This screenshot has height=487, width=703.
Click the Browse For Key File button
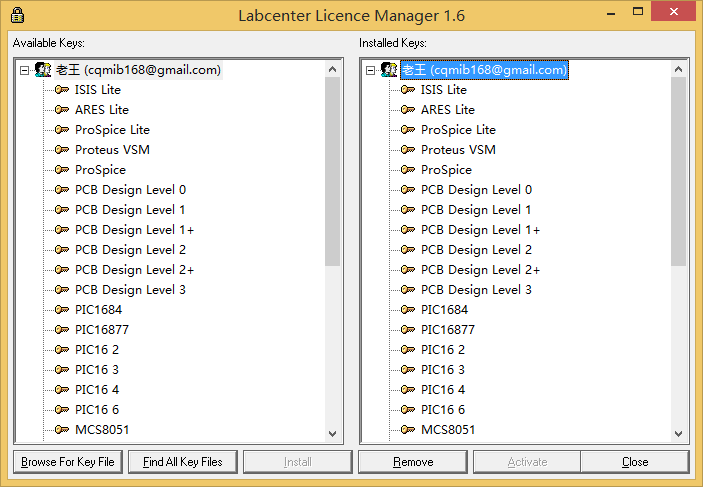68,462
